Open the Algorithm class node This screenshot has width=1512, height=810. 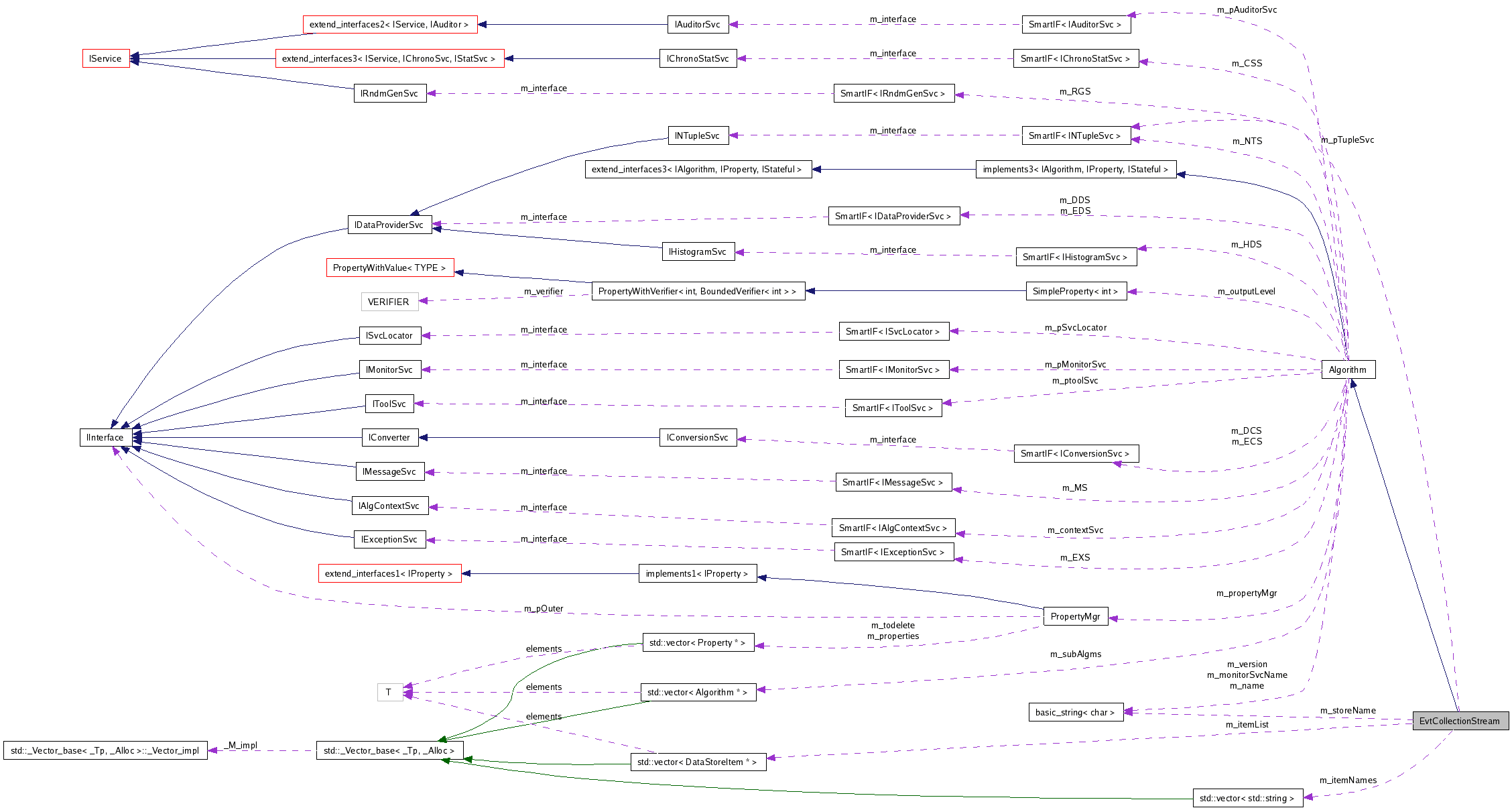pos(1349,369)
